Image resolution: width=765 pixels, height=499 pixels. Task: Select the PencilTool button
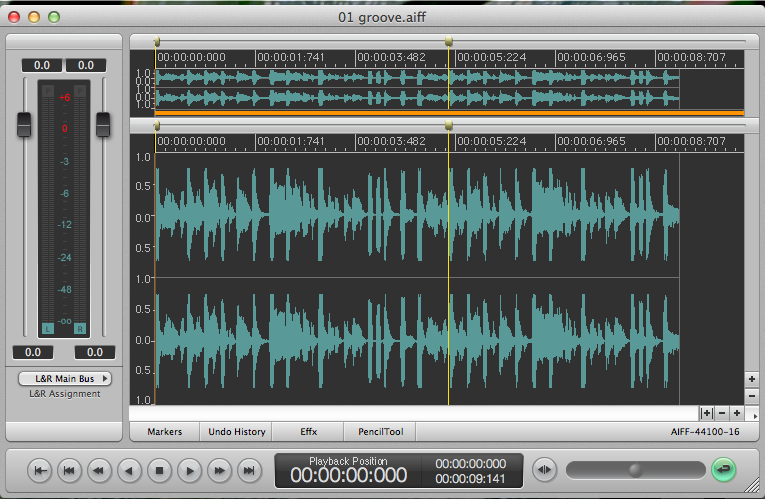pos(379,432)
